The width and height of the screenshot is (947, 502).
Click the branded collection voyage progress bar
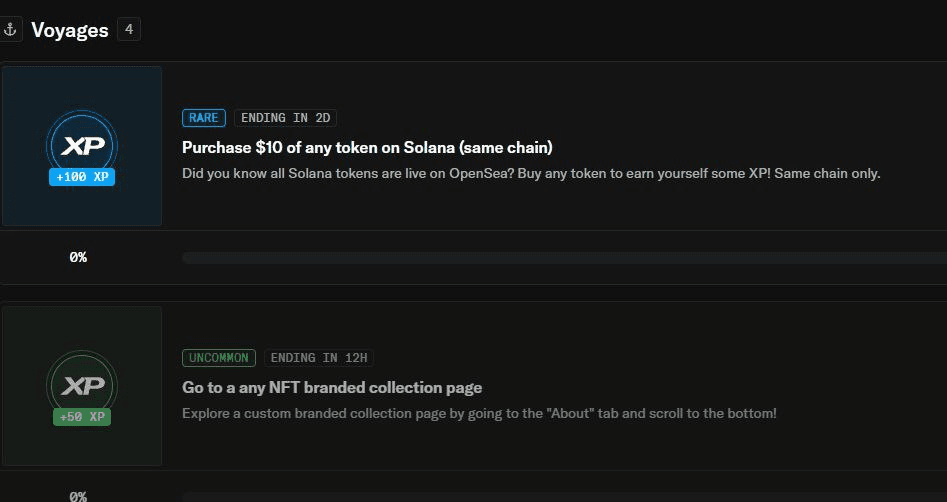point(565,497)
